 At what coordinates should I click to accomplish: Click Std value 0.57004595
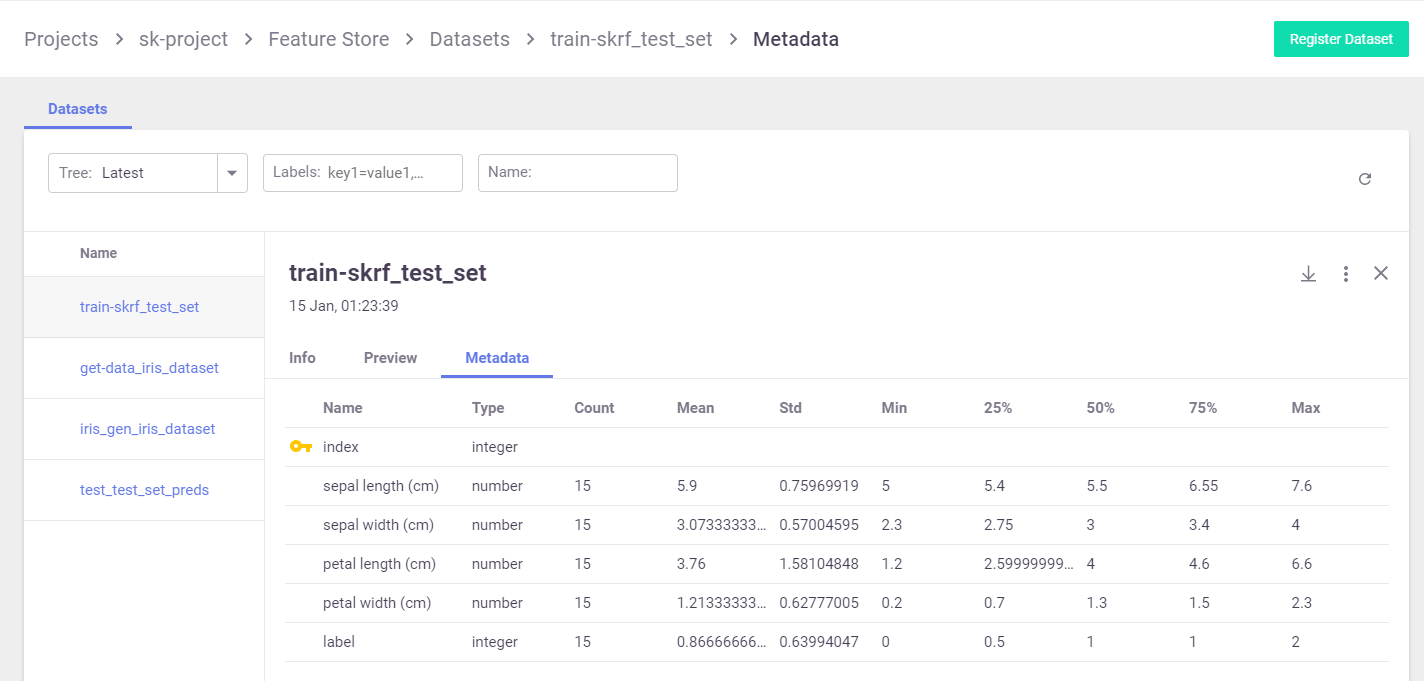pyautogui.click(x=819, y=525)
